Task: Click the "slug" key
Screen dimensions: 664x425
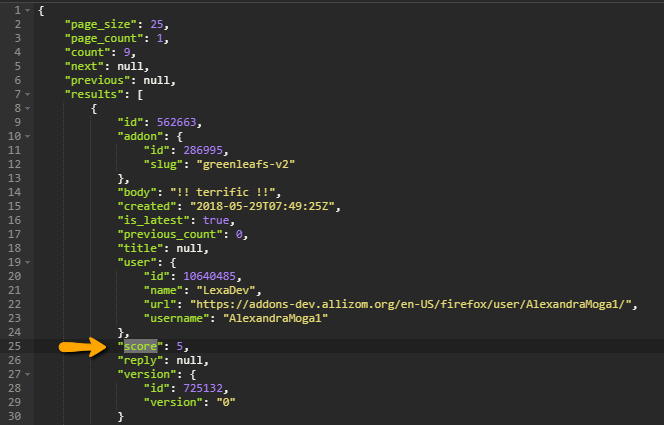Action: click(163, 164)
